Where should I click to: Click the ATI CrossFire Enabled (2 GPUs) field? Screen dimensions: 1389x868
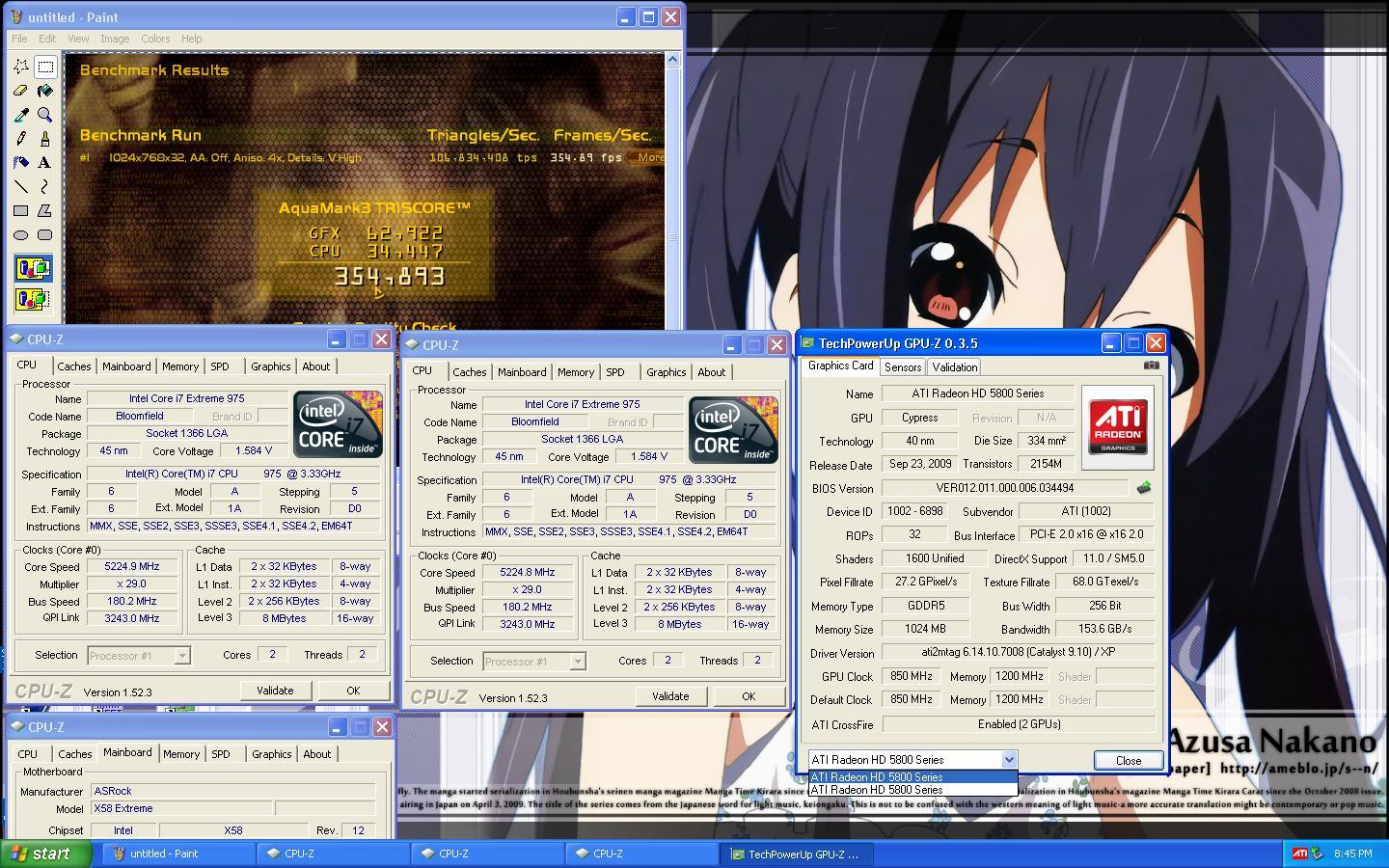[x=1019, y=724]
